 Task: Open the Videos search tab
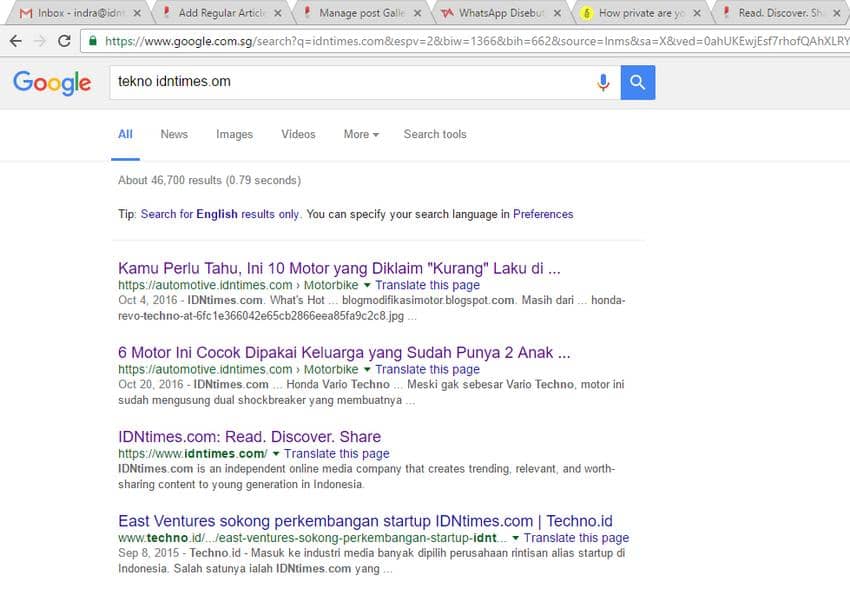coord(298,134)
